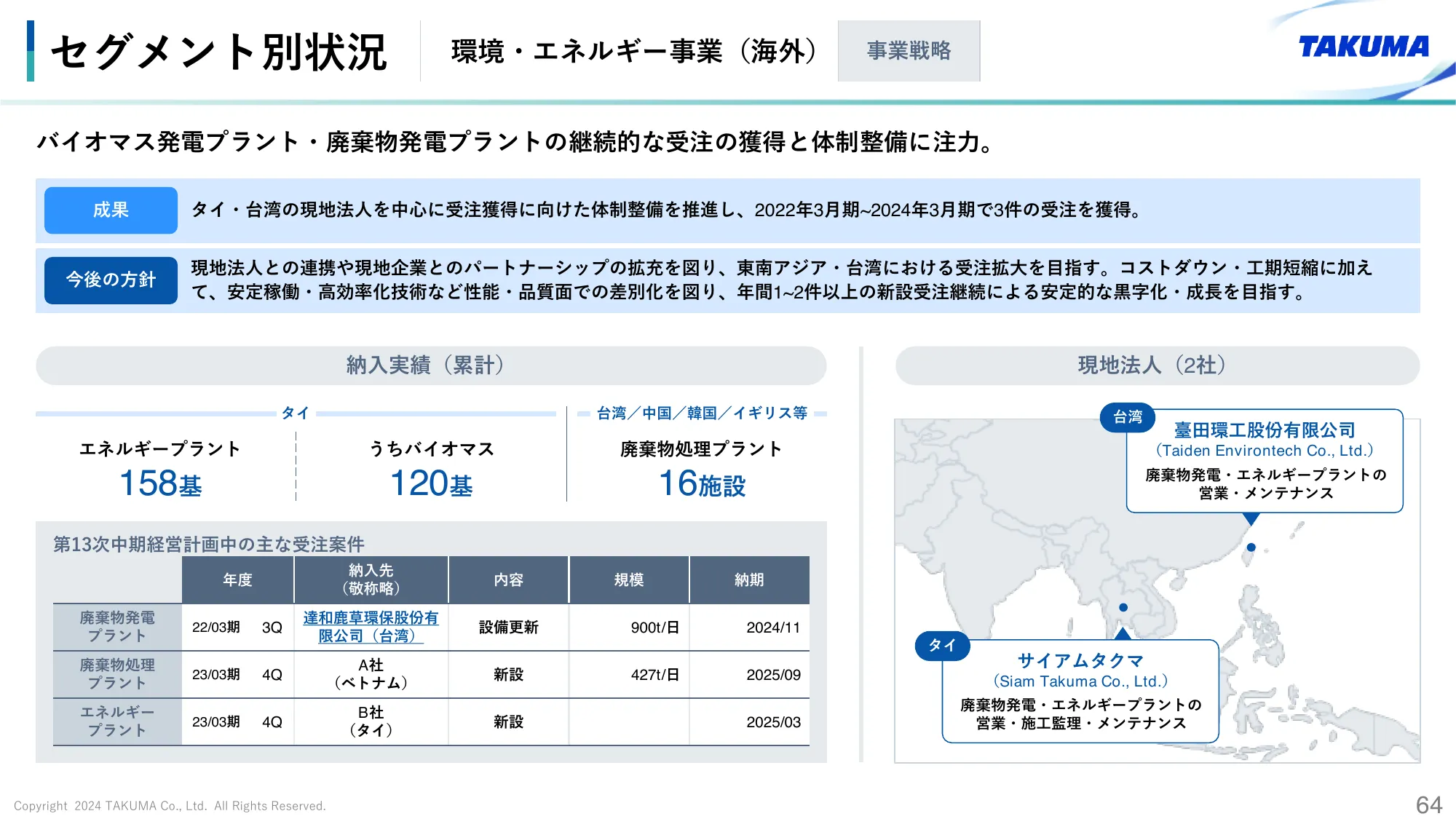The image size is (1456, 819).
Task: Click the 廃棄物処理プラント row header in table
Action: 117,674
